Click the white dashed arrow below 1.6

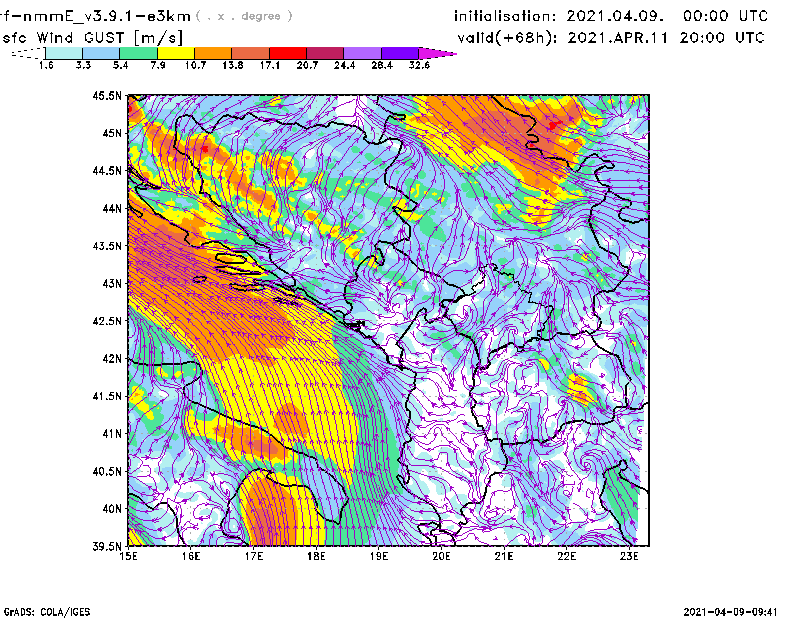click(28, 53)
